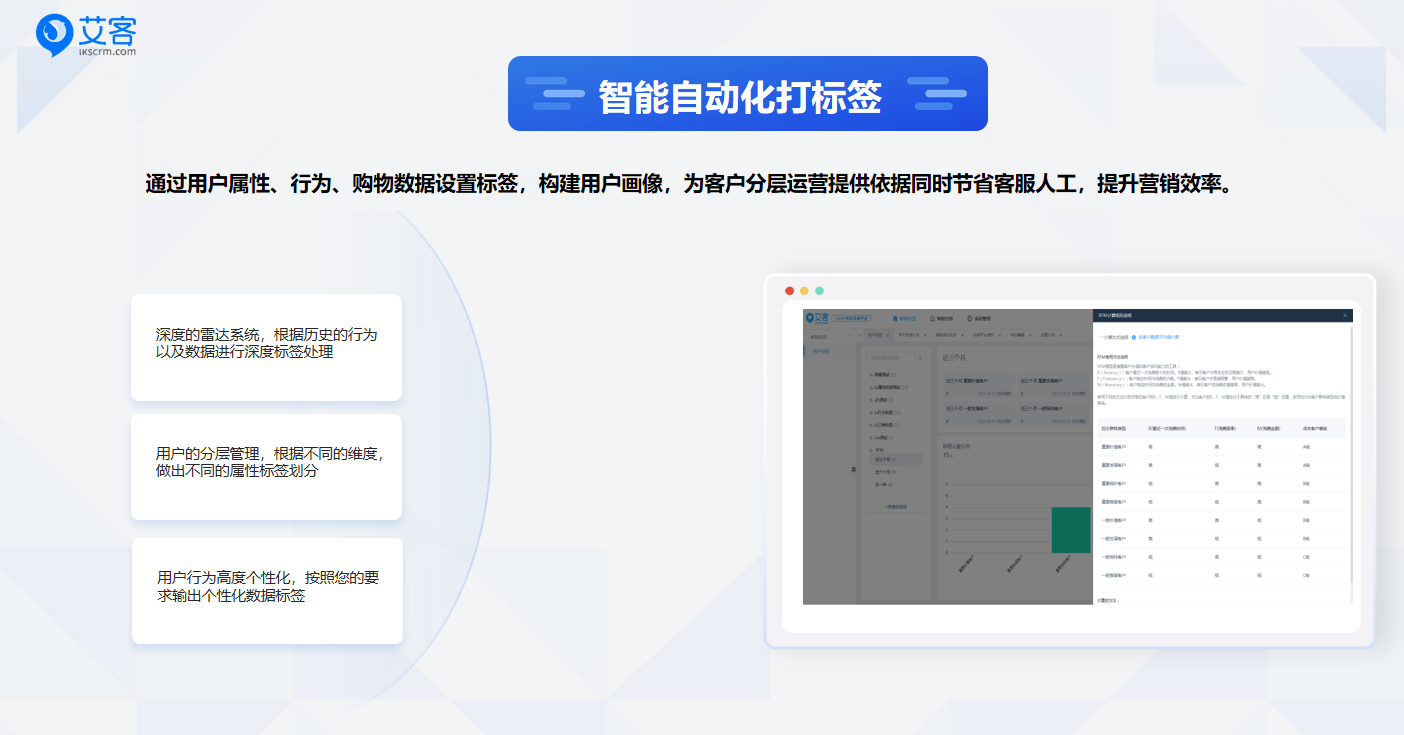Click the 用户标签 item in left sidebar
The image size is (1404, 735).
tap(828, 351)
